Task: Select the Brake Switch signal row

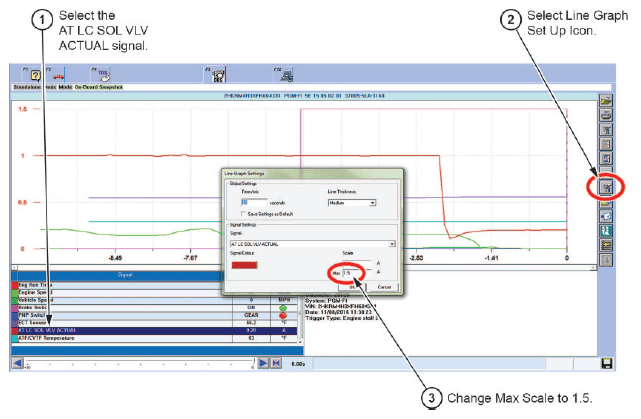Action: 155,307
